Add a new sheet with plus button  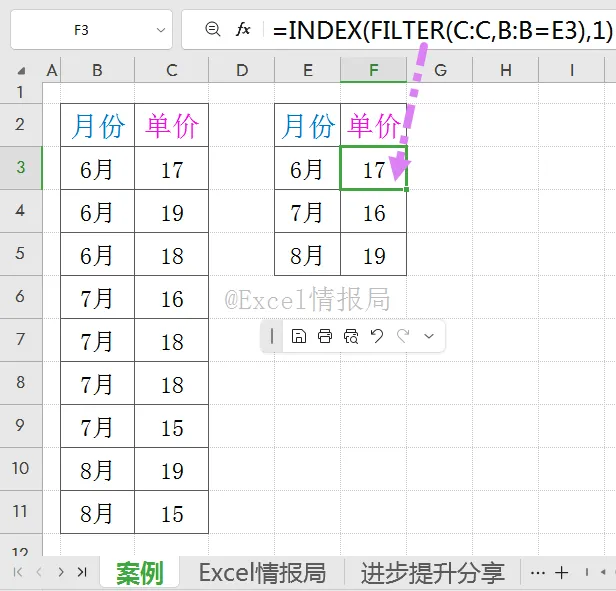[x=562, y=573]
